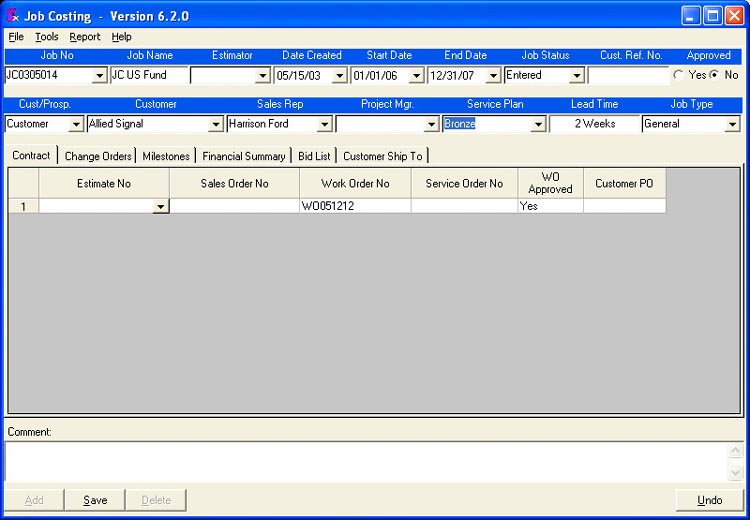Expand the Job Status dropdown

point(577,75)
